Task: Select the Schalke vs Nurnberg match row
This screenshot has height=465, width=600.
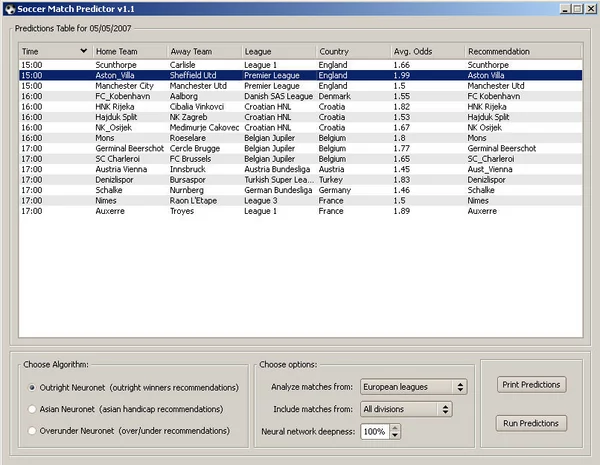Action: [301, 190]
